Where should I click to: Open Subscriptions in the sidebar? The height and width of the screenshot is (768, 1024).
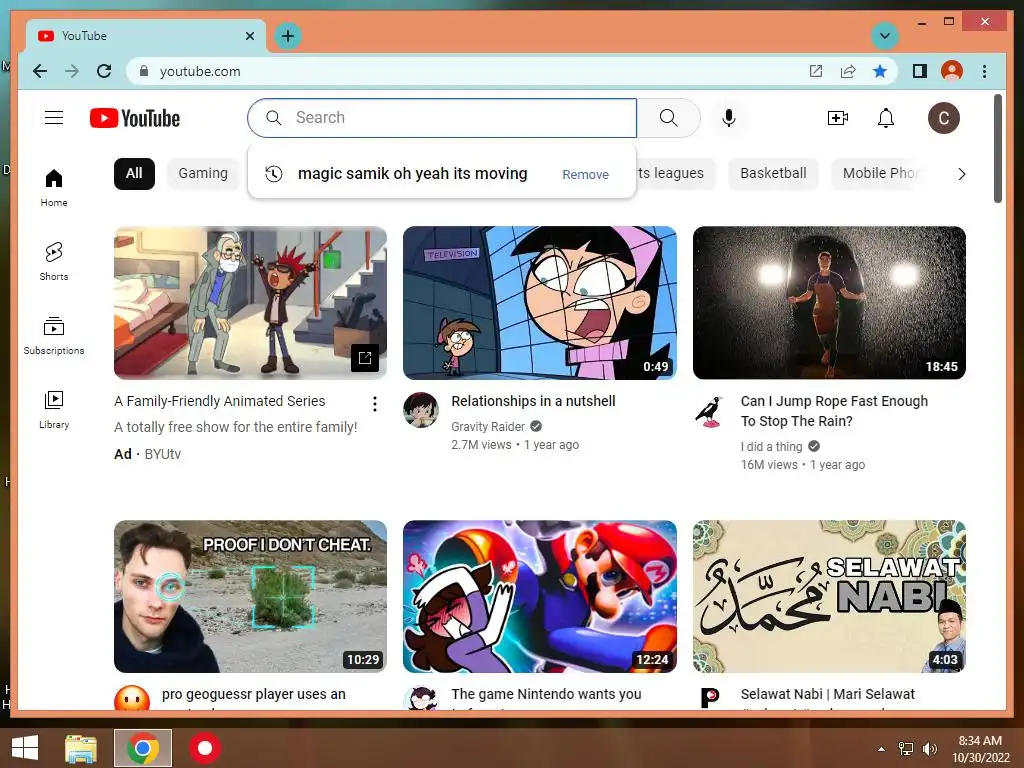pyautogui.click(x=54, y=336)
